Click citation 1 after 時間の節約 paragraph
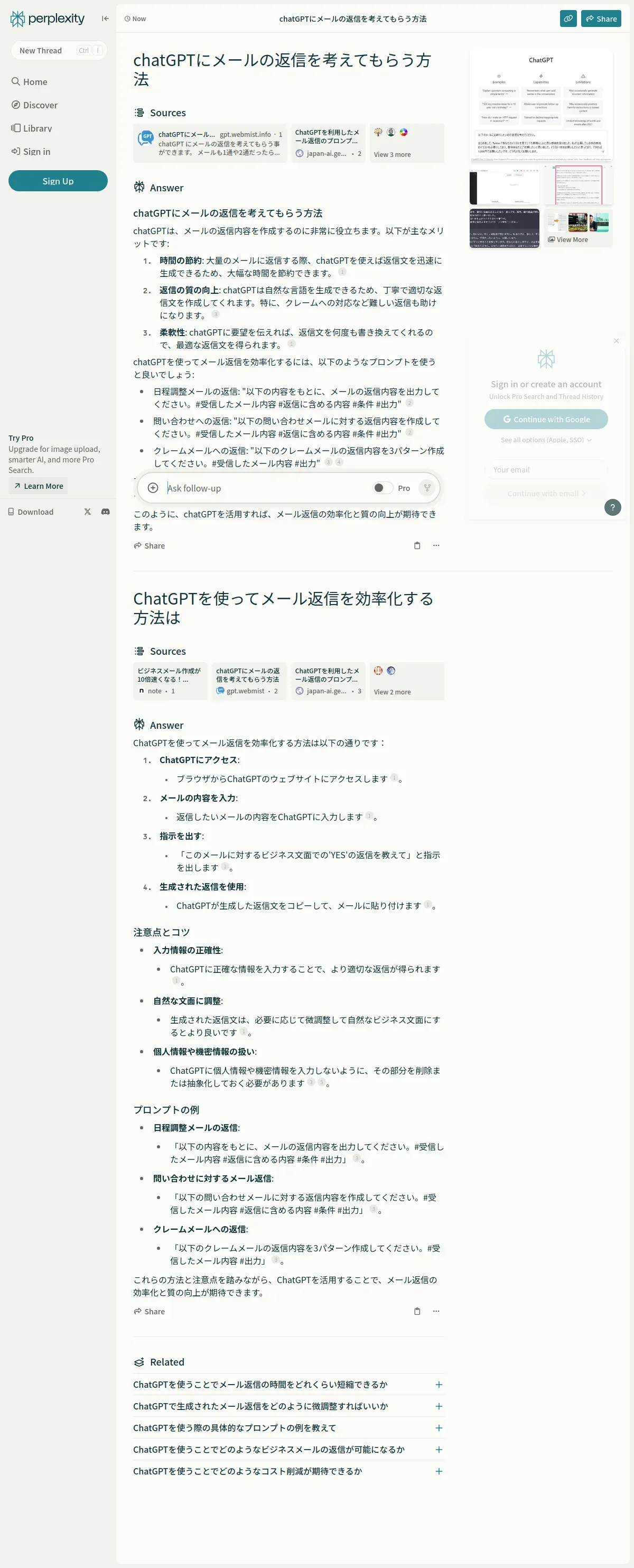 point(342,272)
